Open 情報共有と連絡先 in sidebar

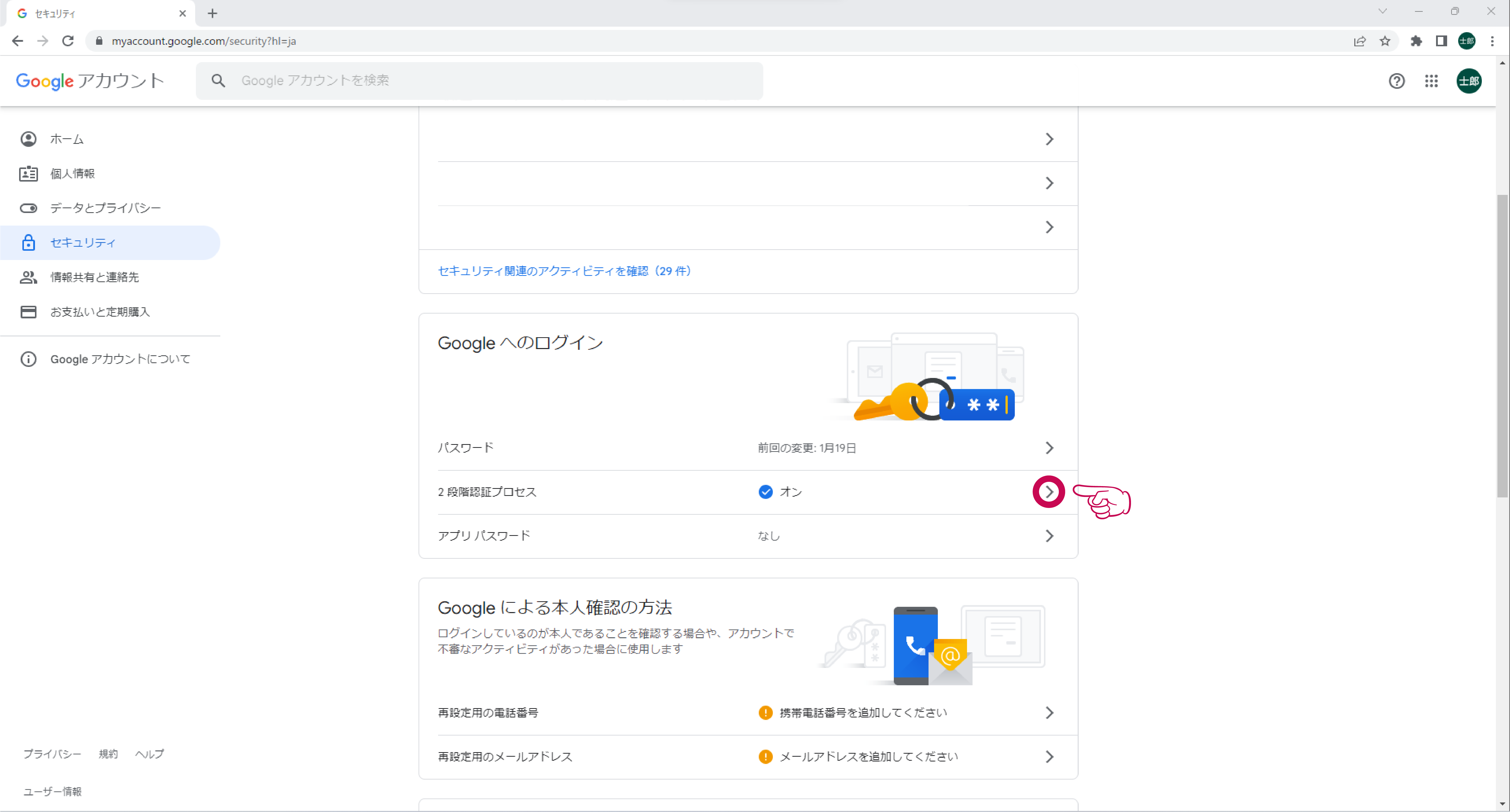point(110,277)
